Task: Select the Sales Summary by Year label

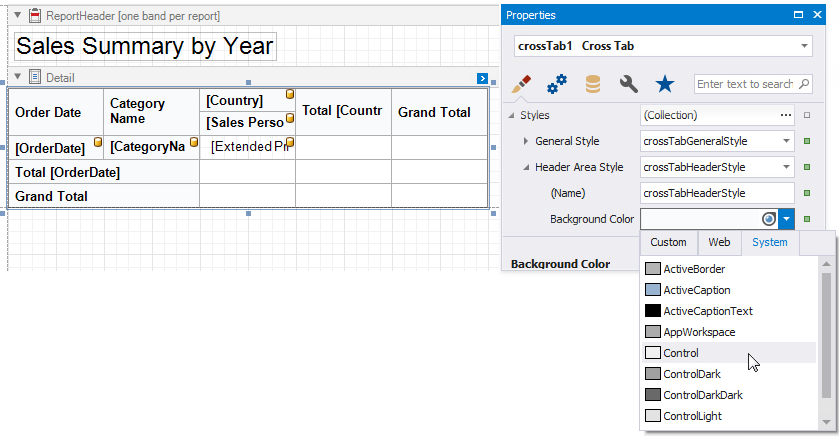Action: pos(144,46)
